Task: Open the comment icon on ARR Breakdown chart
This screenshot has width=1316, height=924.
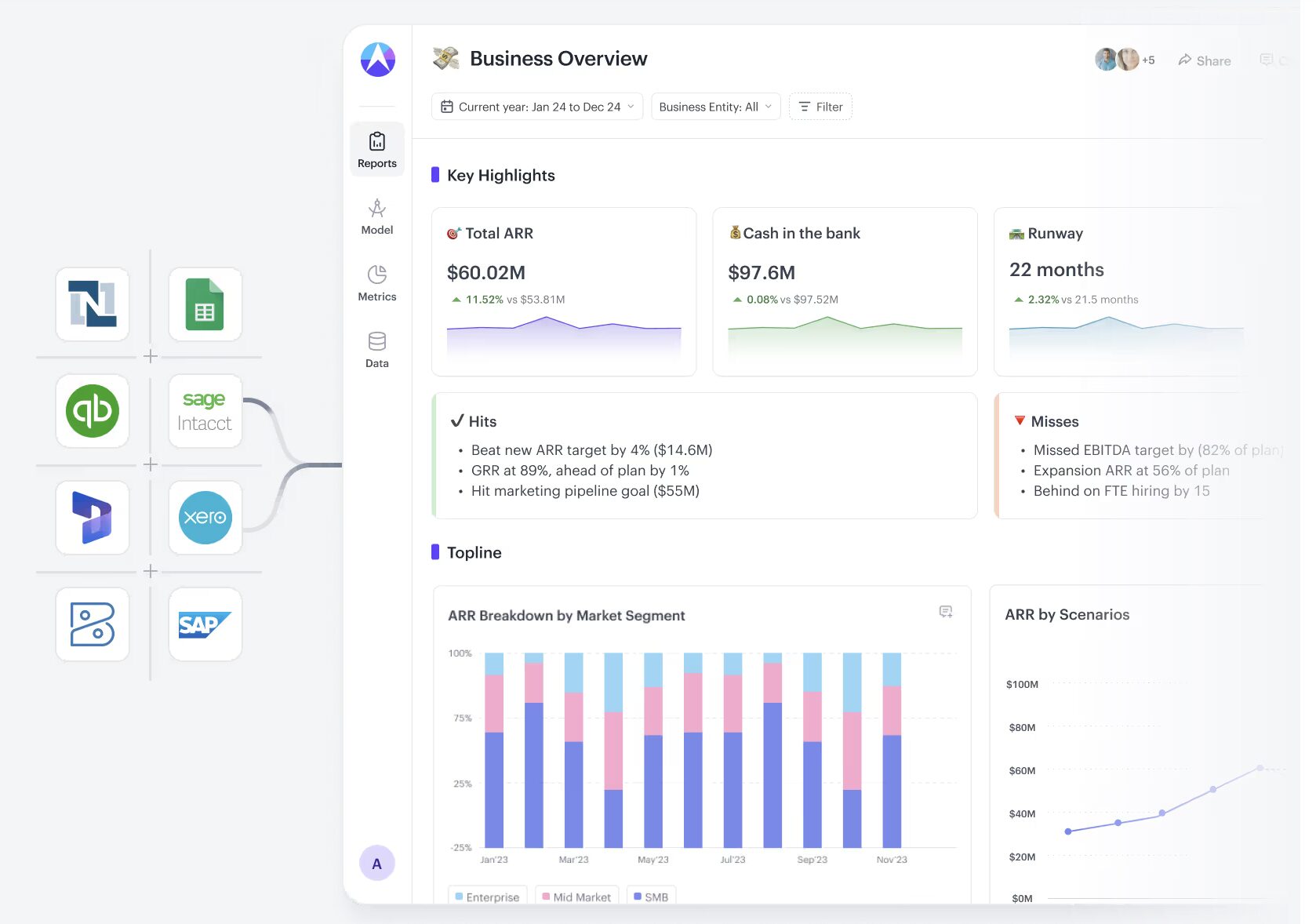Action: click(x=946, y=612)
